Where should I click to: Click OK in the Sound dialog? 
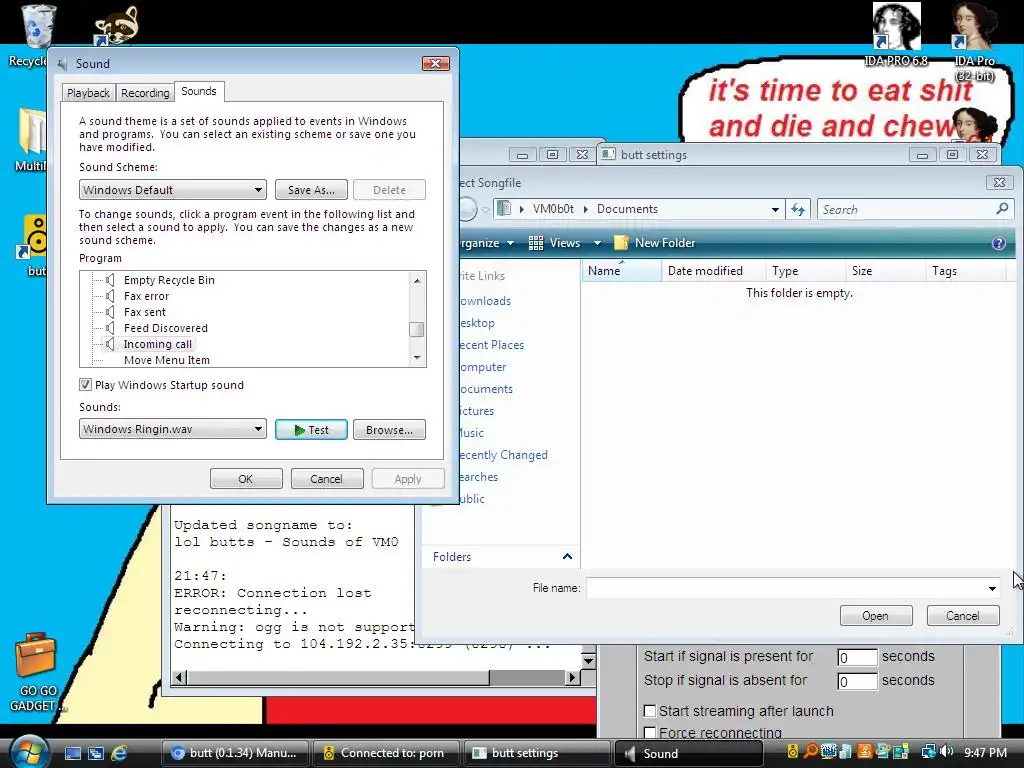246,479
